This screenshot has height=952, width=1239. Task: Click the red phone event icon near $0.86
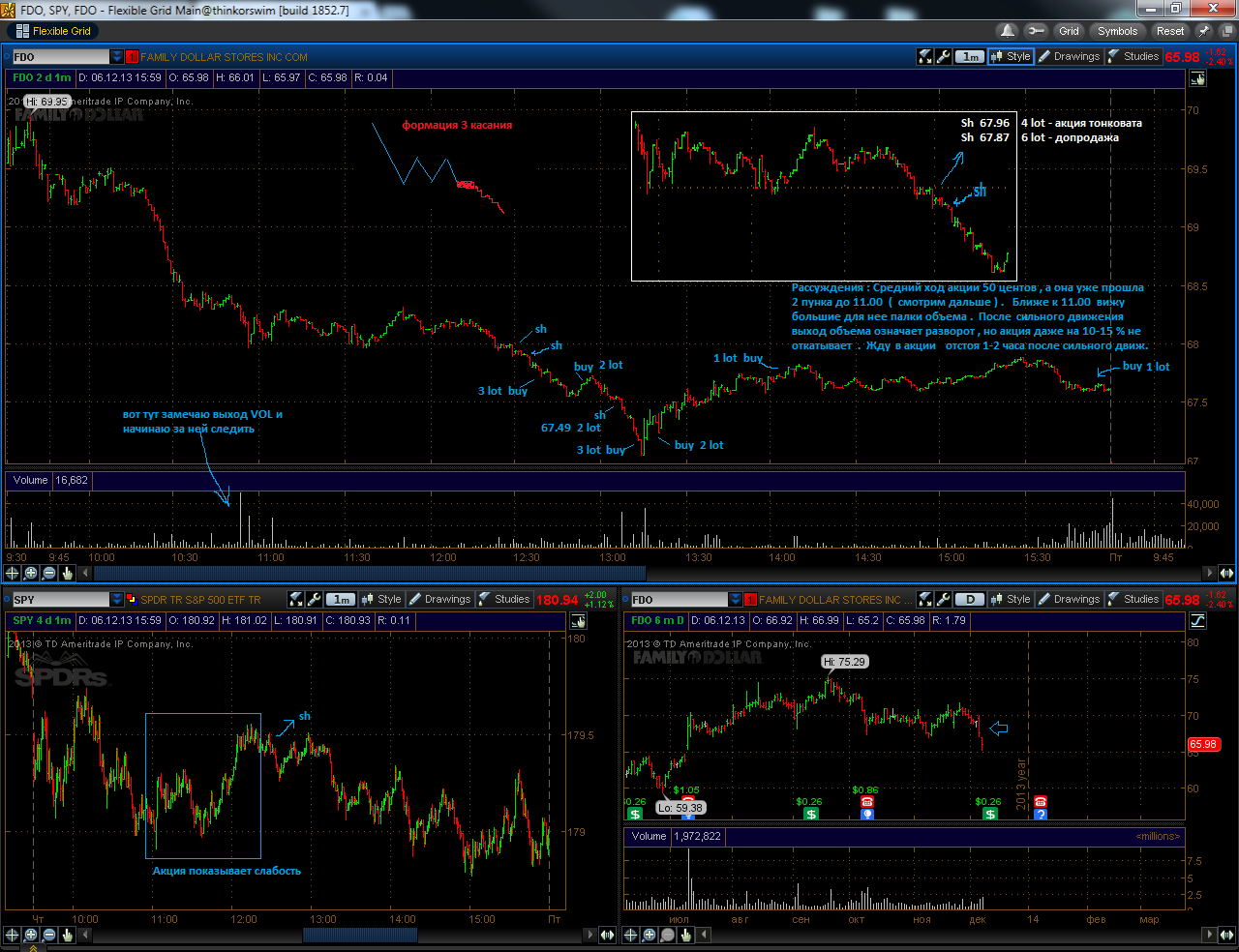tap(867, 802)
